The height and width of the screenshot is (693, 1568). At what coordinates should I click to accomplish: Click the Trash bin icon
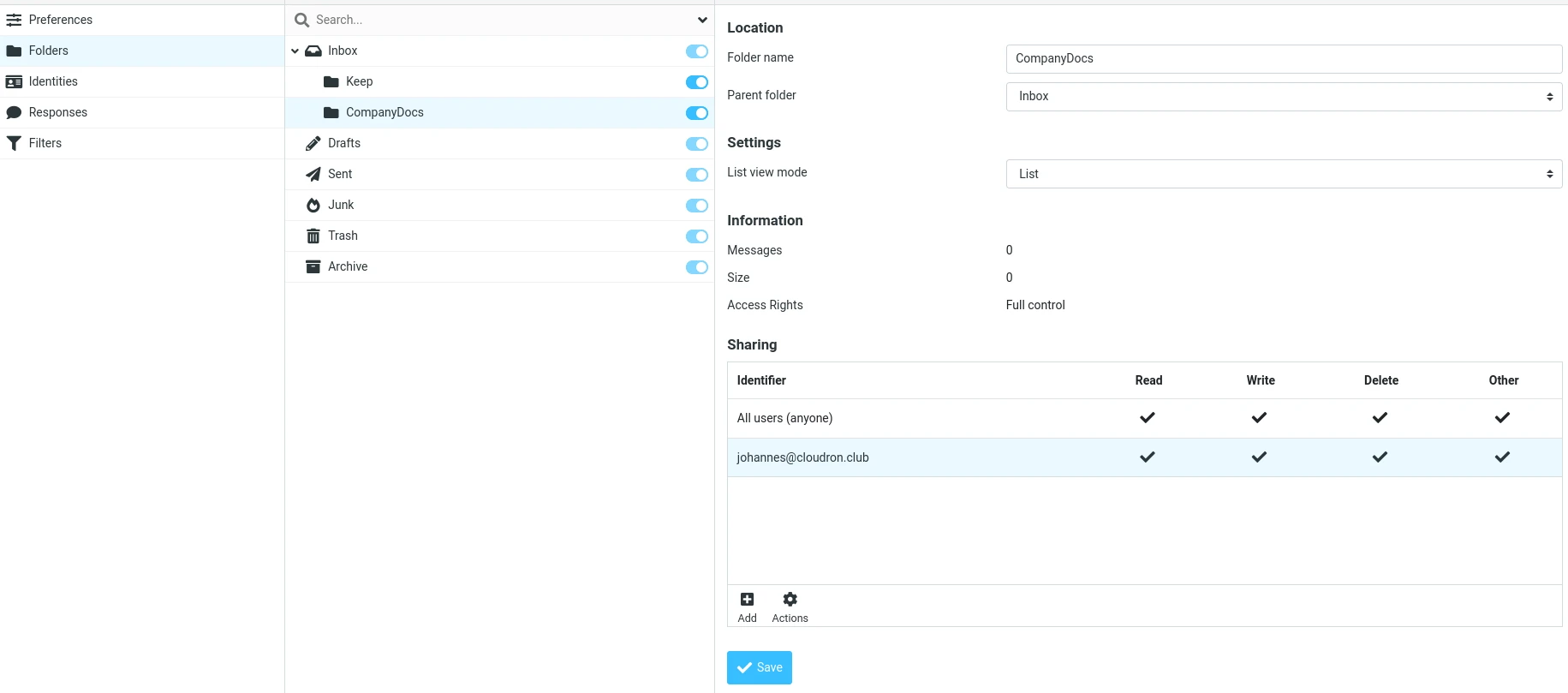point(313,236)
